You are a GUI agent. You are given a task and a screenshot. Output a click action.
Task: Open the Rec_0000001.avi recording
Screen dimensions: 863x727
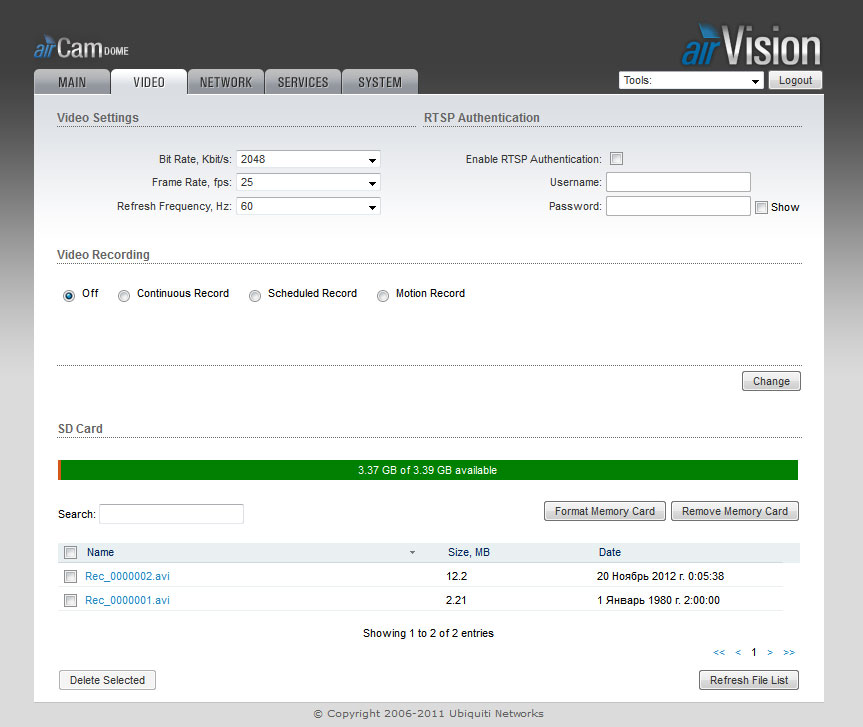(126, 600)
